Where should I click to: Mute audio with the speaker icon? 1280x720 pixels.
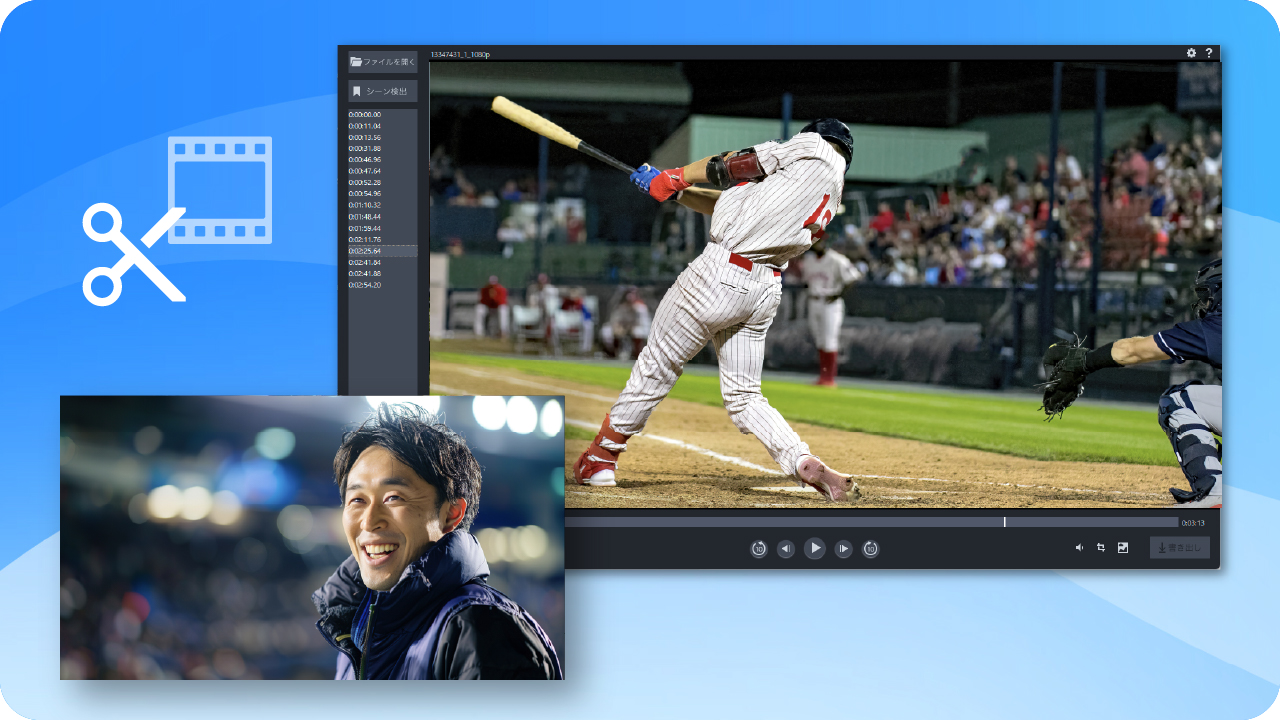pyautogui.click(x=1079, y=548)
